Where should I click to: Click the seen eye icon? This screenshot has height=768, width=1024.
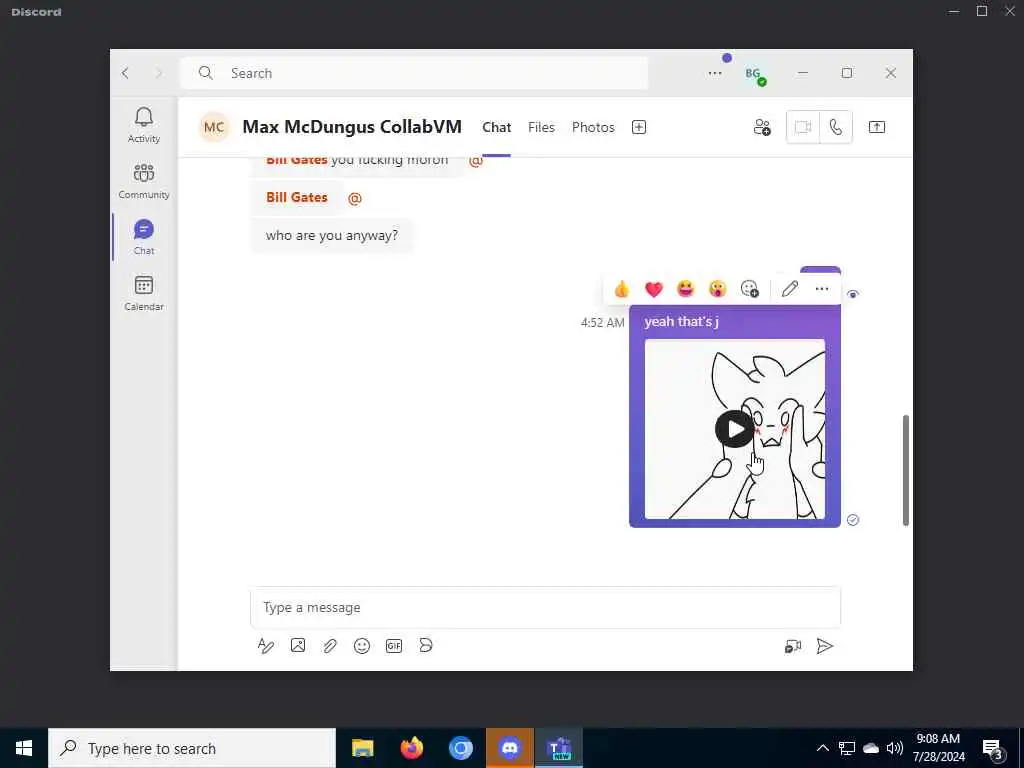click(853, 294)
